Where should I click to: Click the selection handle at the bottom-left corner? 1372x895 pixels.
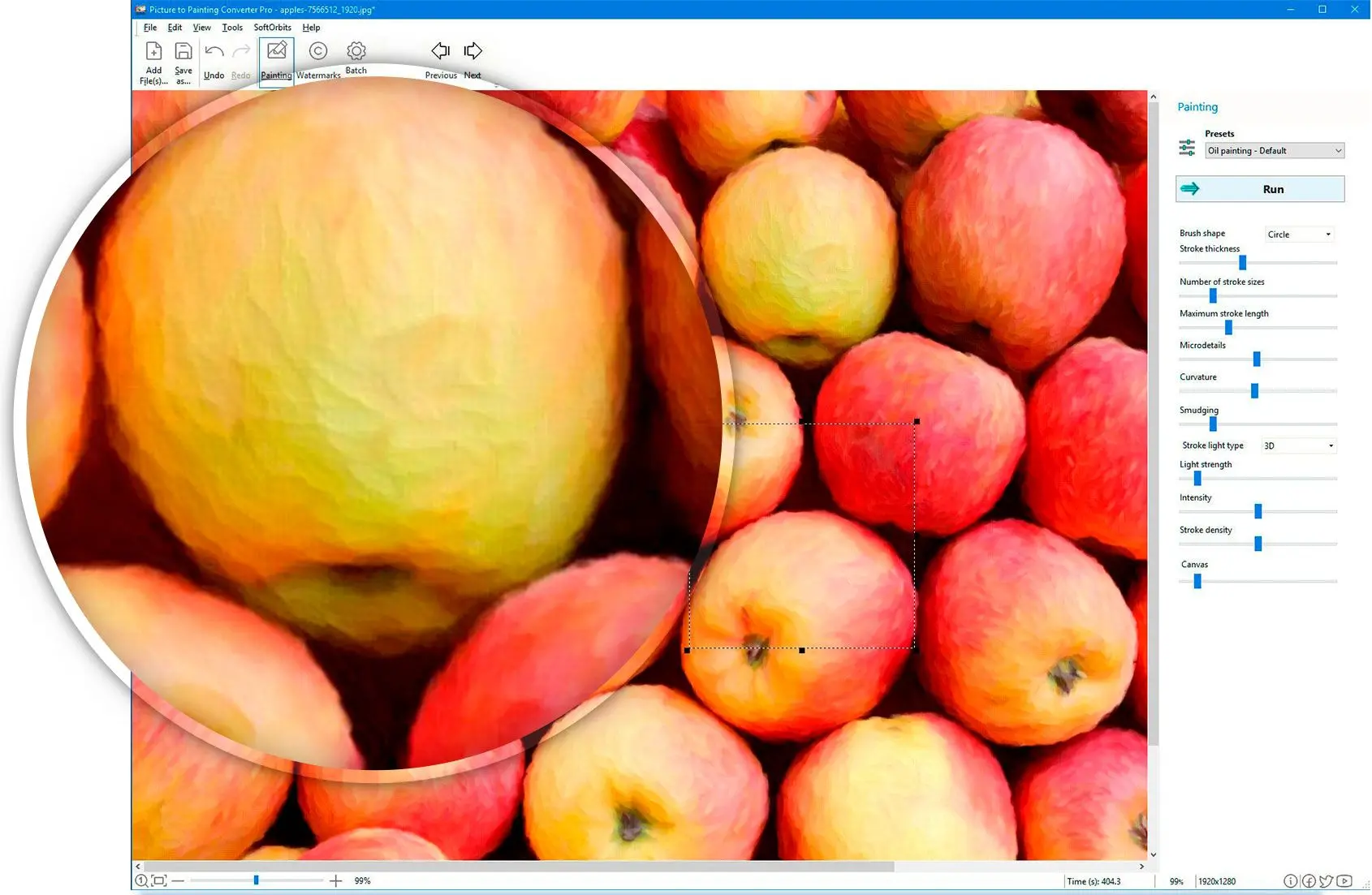[x=688, y=650]
